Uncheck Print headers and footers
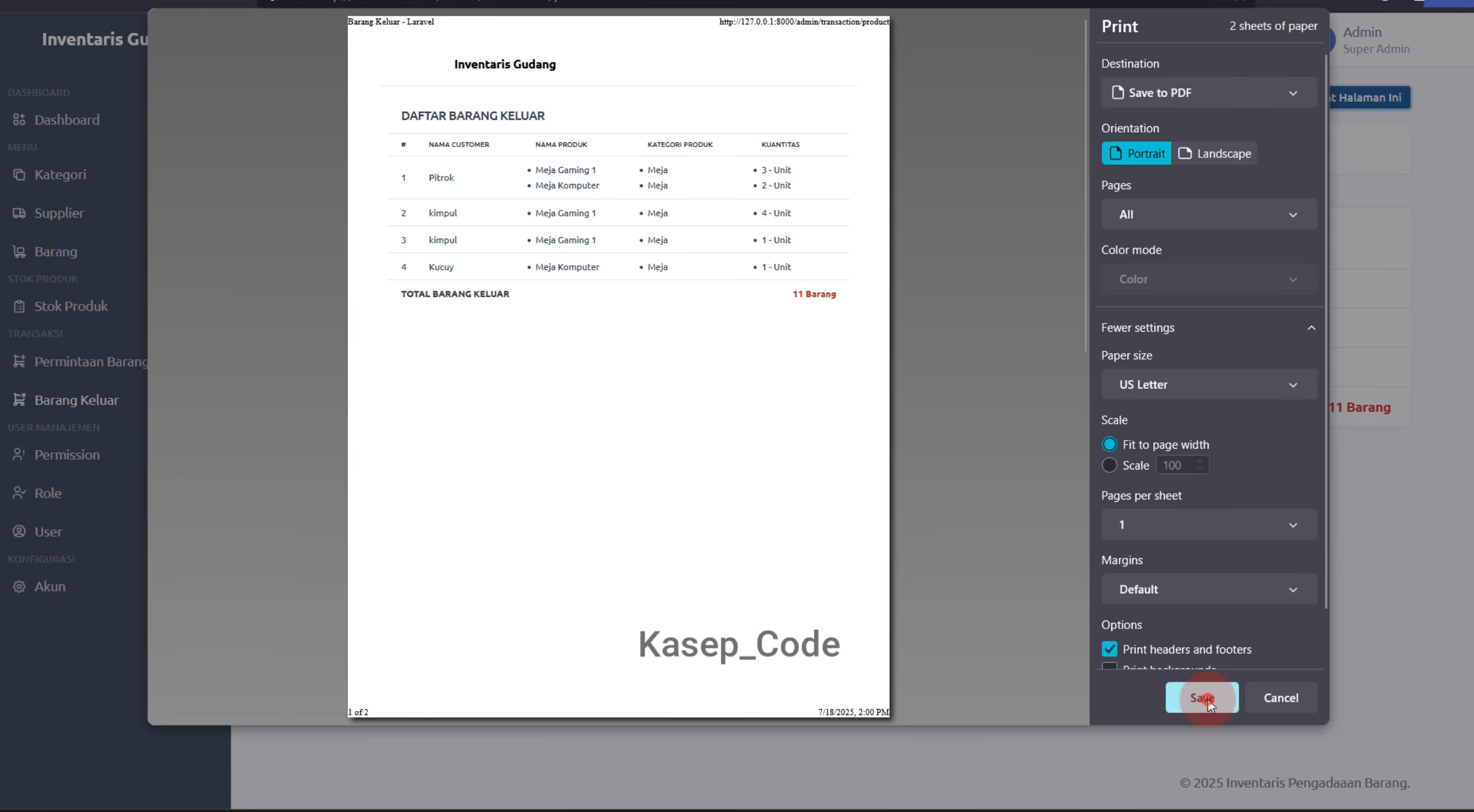Screen dimensions: 1474x812 pos(1109,649)
